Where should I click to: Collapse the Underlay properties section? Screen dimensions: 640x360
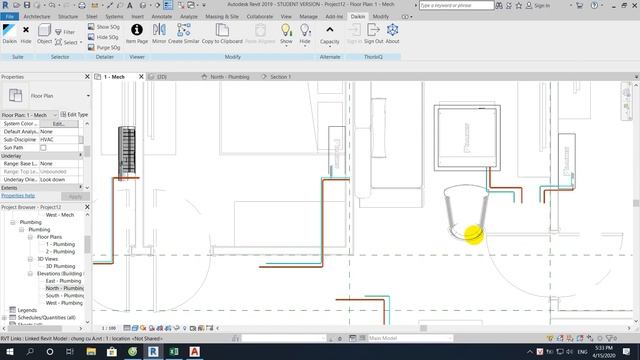click(x=80, y=156)
